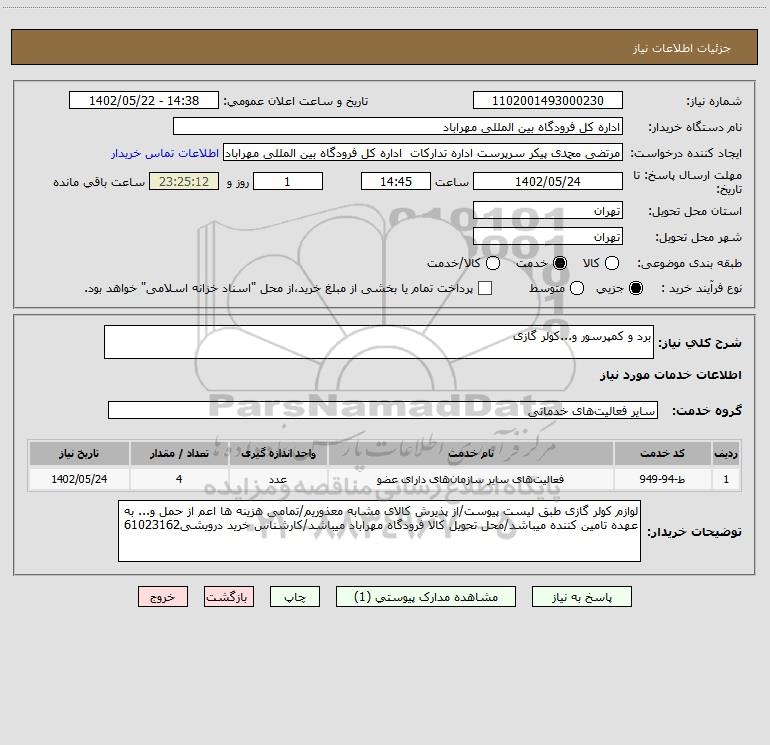The height and width of the screenshot is (745, 770).
Task: Click the واحد اندازه گیری column header
Action: 278,453
